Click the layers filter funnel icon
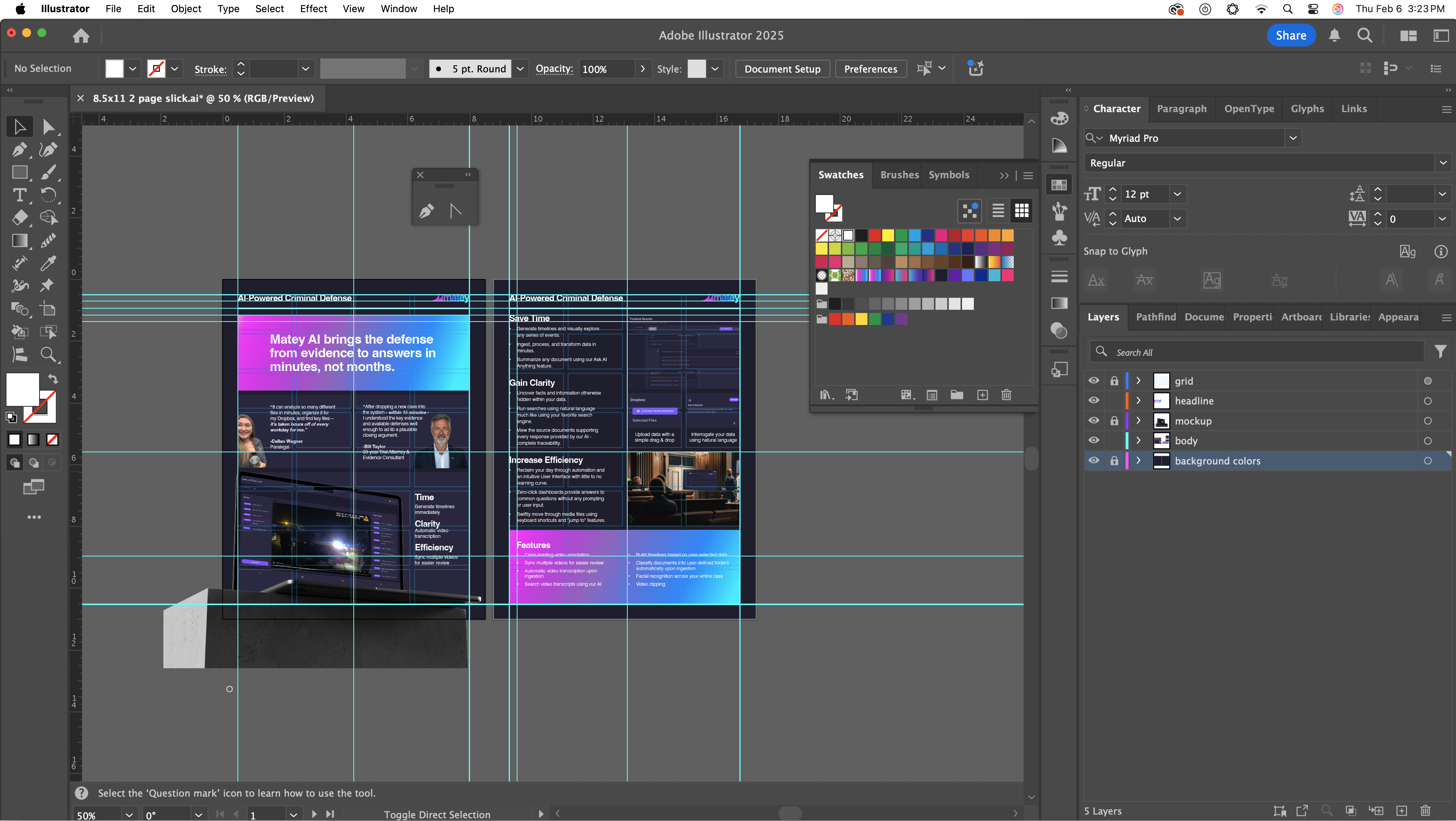The height and width of the screenshot is (821, 1456). click(1440, 352)
